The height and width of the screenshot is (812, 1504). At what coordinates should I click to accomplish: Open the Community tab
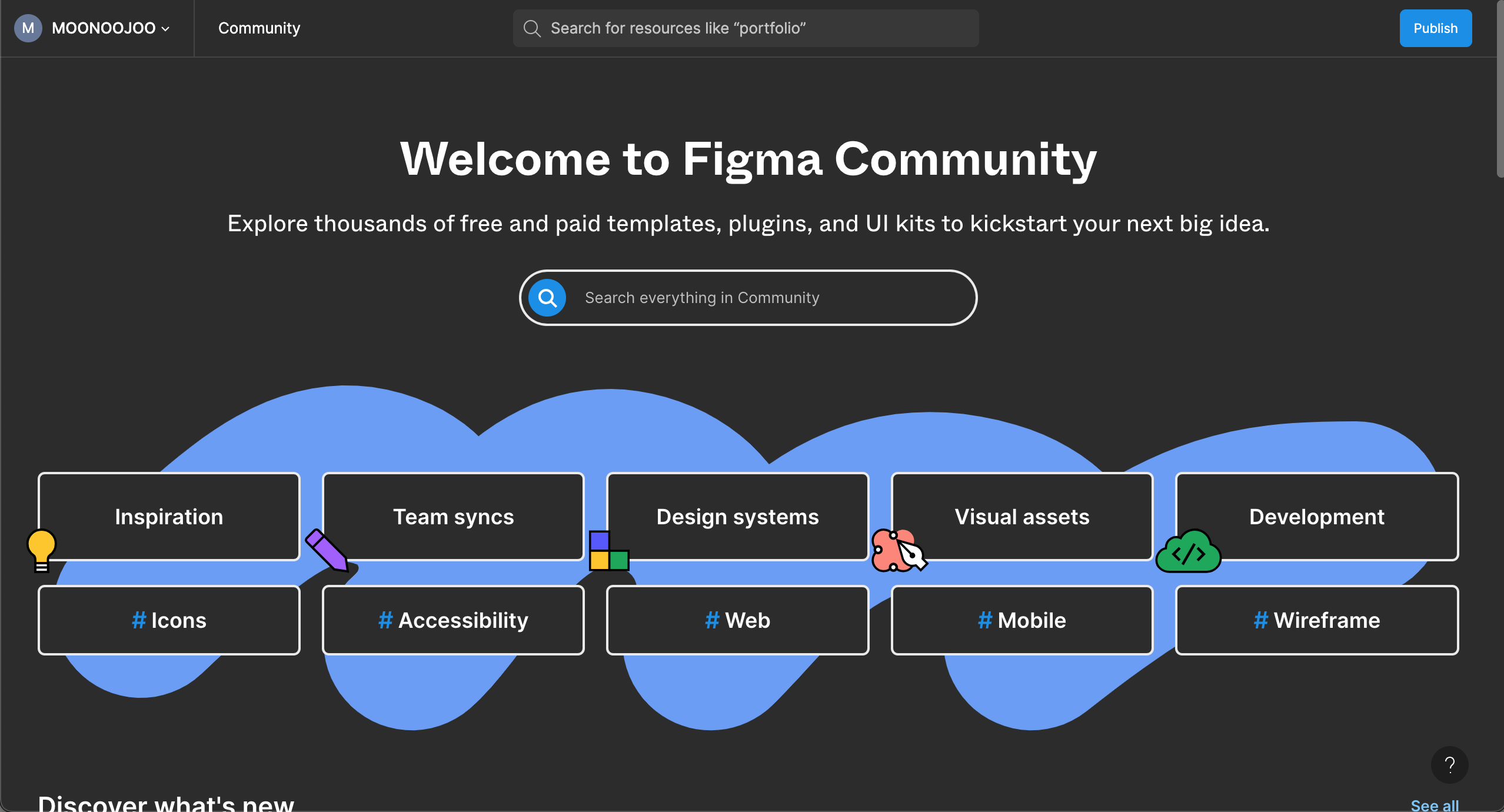click(259, 28)
